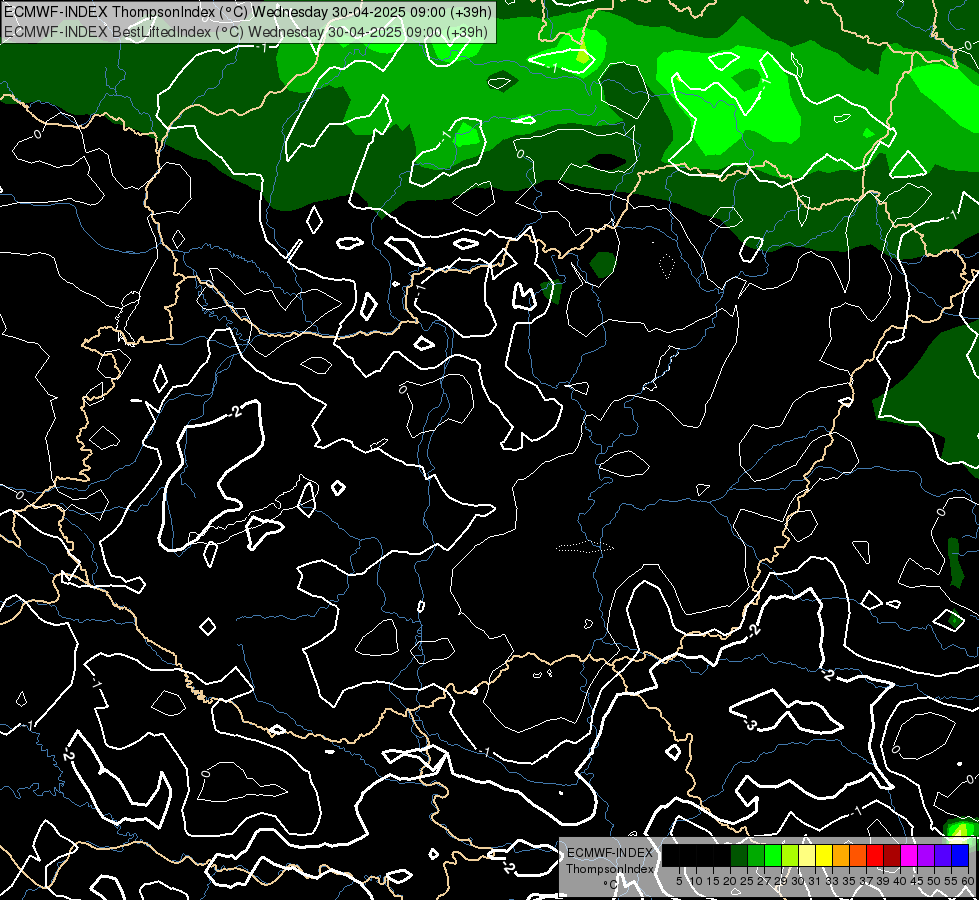Click the BestLiftedIndex title line at top

246,31
